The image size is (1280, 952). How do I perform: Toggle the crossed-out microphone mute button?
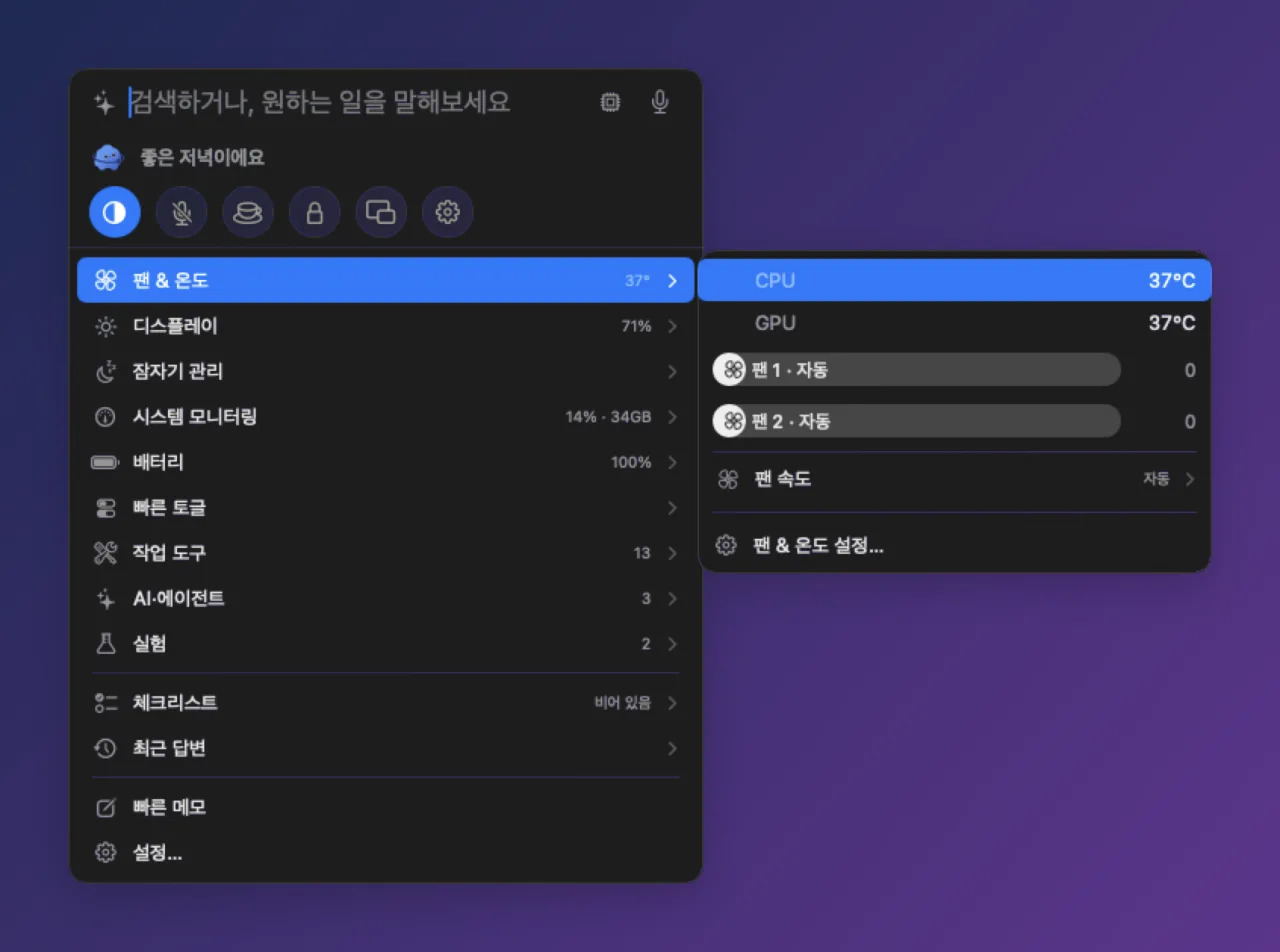click(182, 212)
